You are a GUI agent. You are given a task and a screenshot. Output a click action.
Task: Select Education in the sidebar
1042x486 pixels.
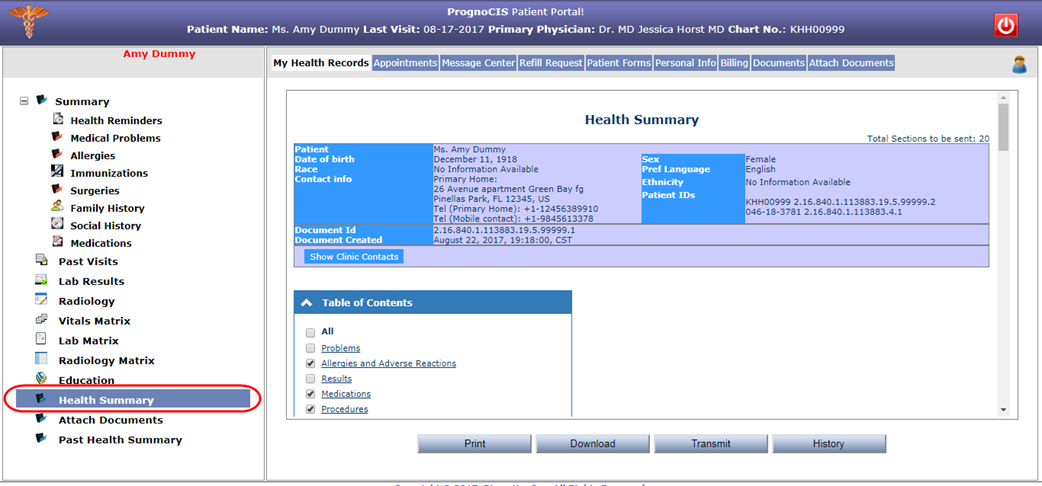pos(86,380)
